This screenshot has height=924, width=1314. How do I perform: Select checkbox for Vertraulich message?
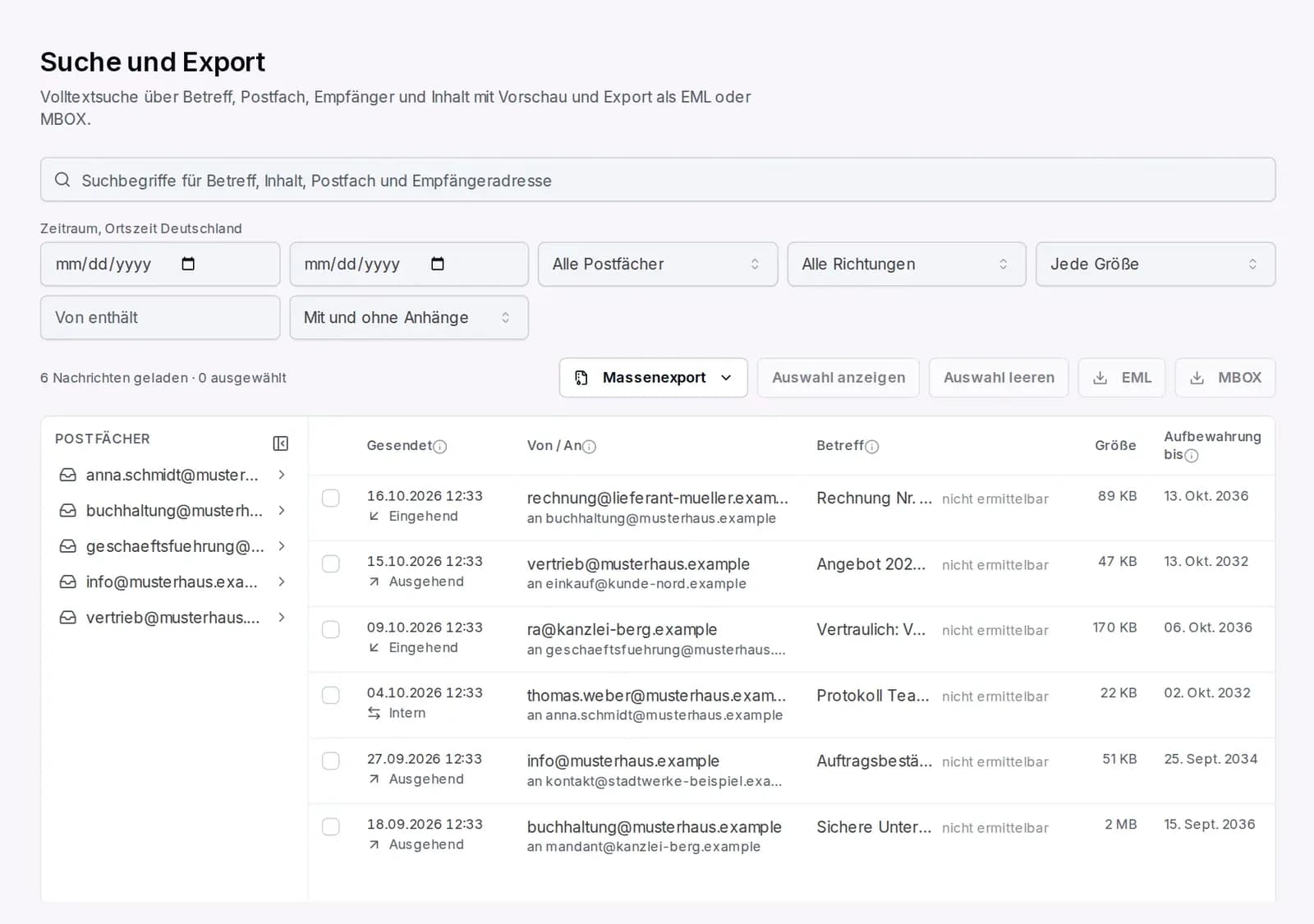click(x=331, y=629)
